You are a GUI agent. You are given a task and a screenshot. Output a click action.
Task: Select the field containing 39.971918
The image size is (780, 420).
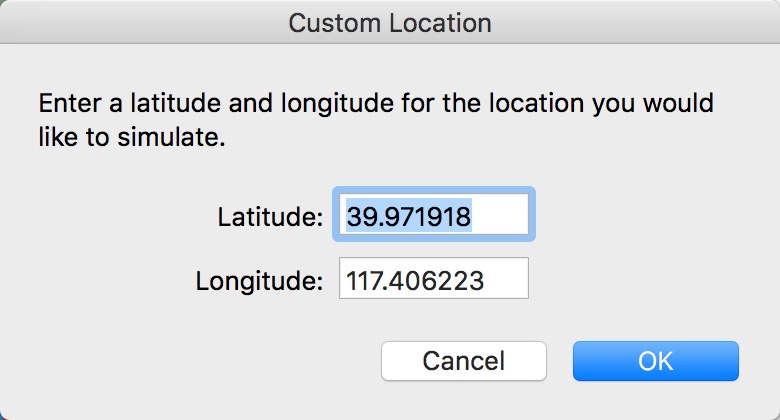click(x=433, y=216)
